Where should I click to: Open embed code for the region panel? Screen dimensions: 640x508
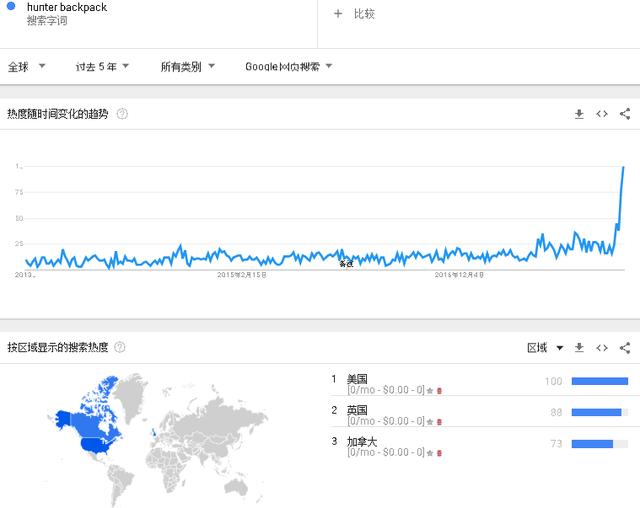[x=602, y=348]
